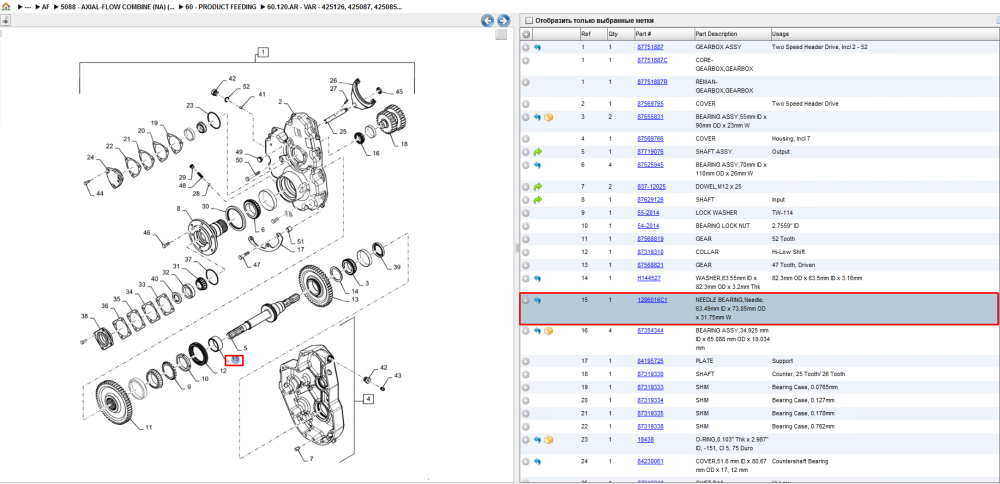The width and height of the screenshot is (1000, 484).
Task: Add part 87751887C with its plus icon
Action: pos(526,60)
